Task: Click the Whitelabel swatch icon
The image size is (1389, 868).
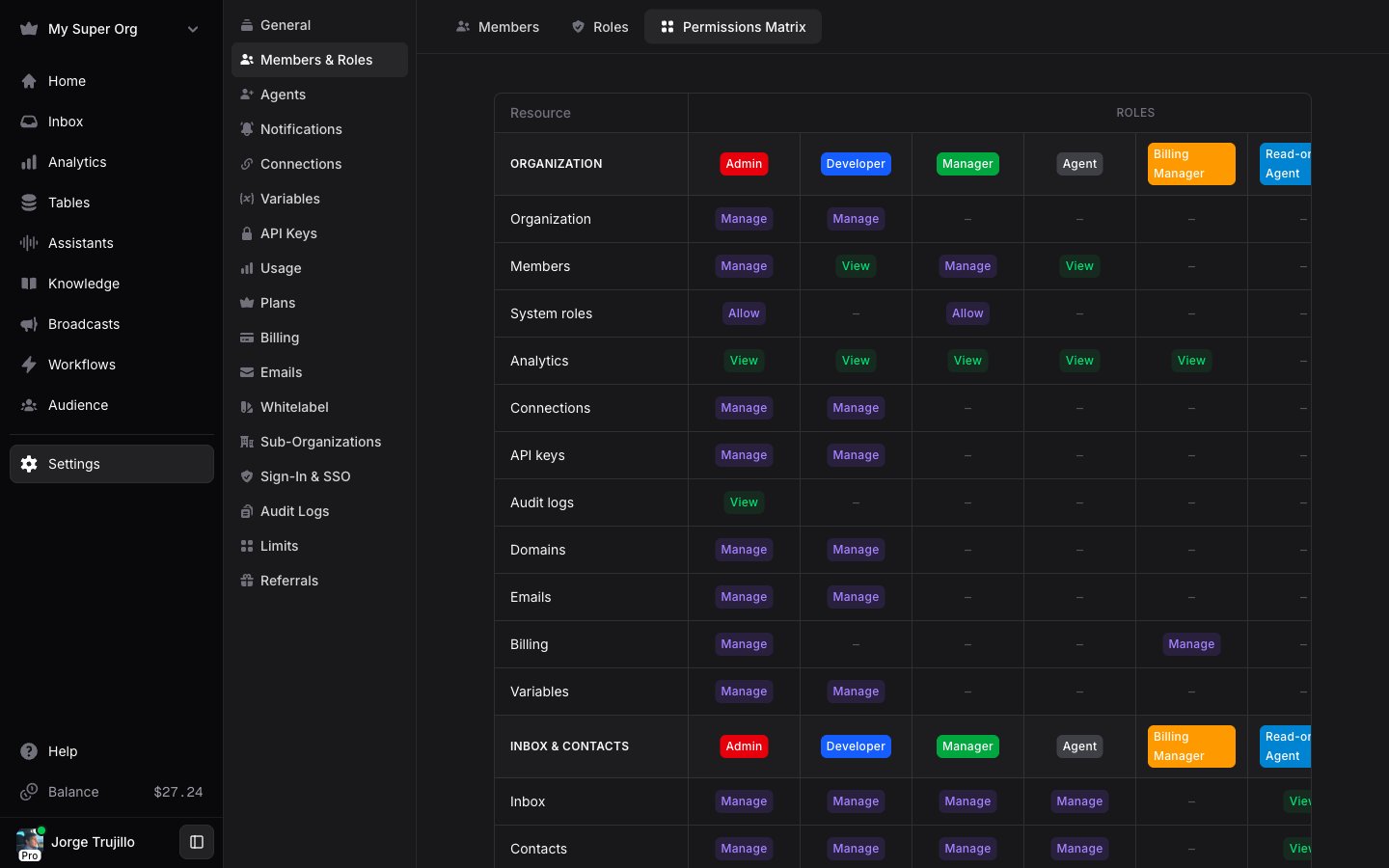Action: point(247,407)
